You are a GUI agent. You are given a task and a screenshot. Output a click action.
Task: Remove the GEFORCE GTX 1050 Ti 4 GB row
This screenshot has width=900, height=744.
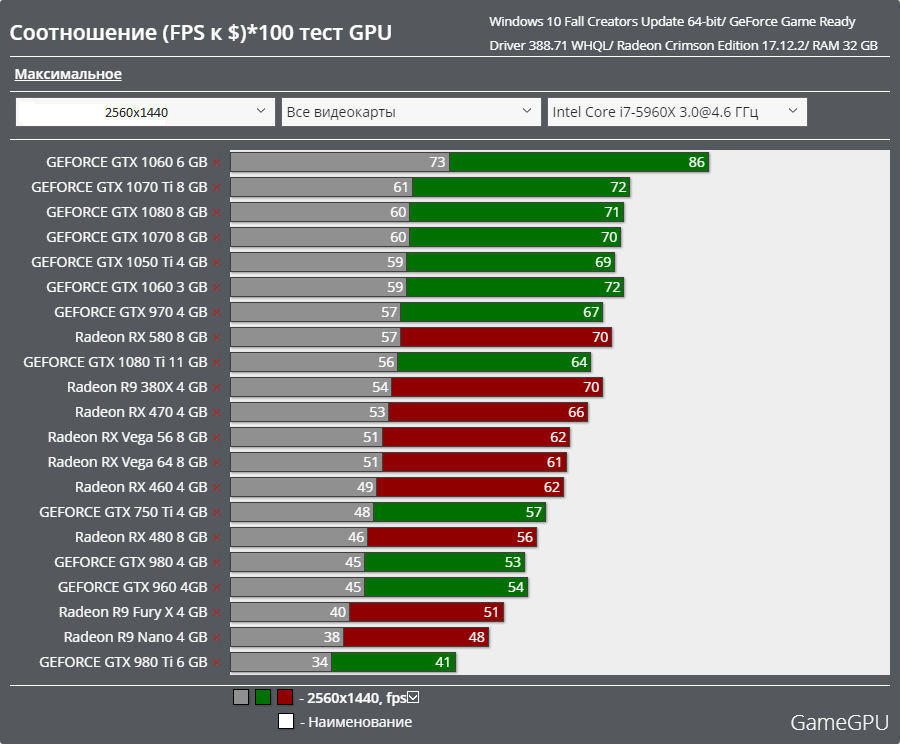(216, 263)
